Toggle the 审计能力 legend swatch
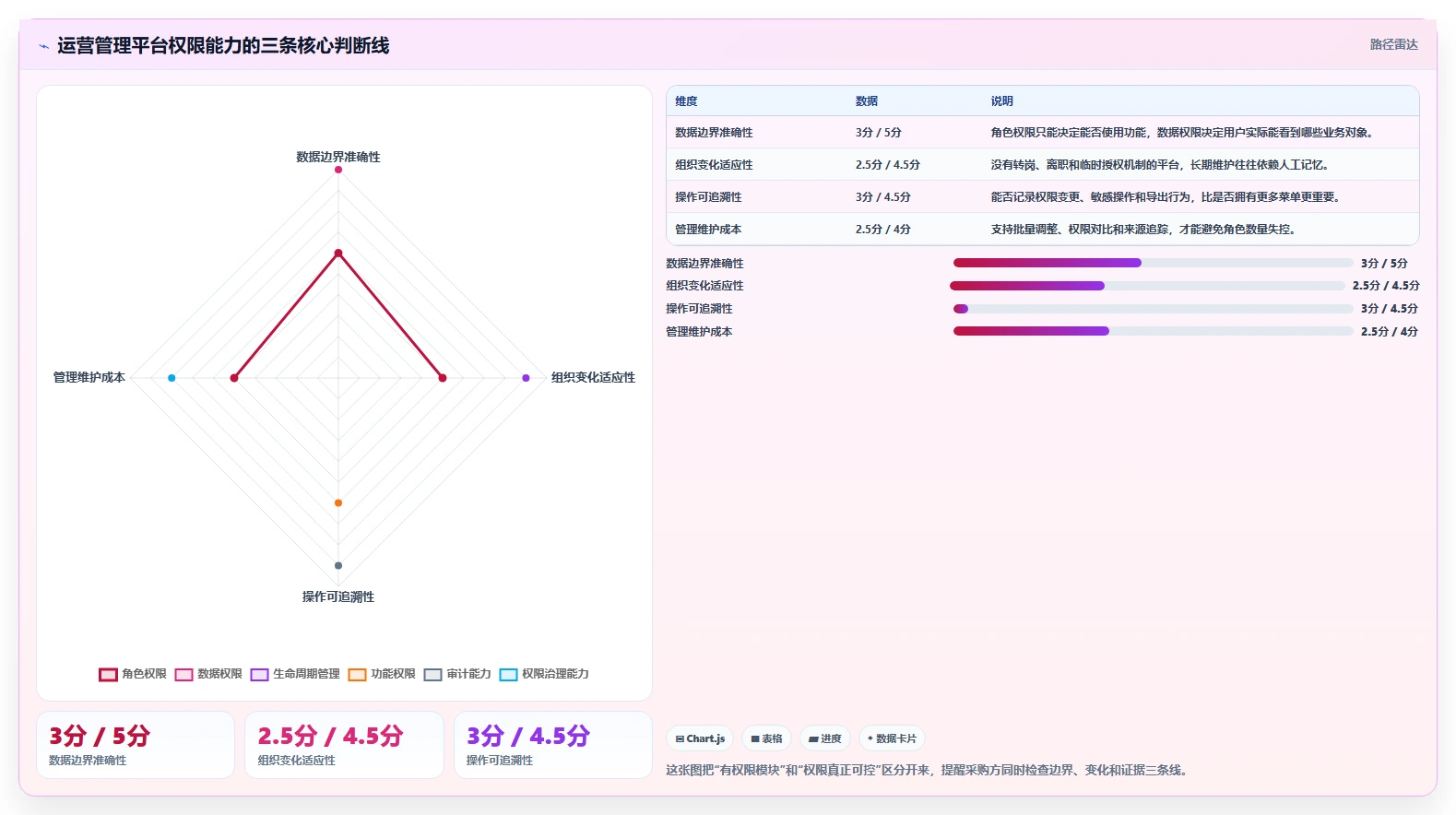 coord(432,674)
